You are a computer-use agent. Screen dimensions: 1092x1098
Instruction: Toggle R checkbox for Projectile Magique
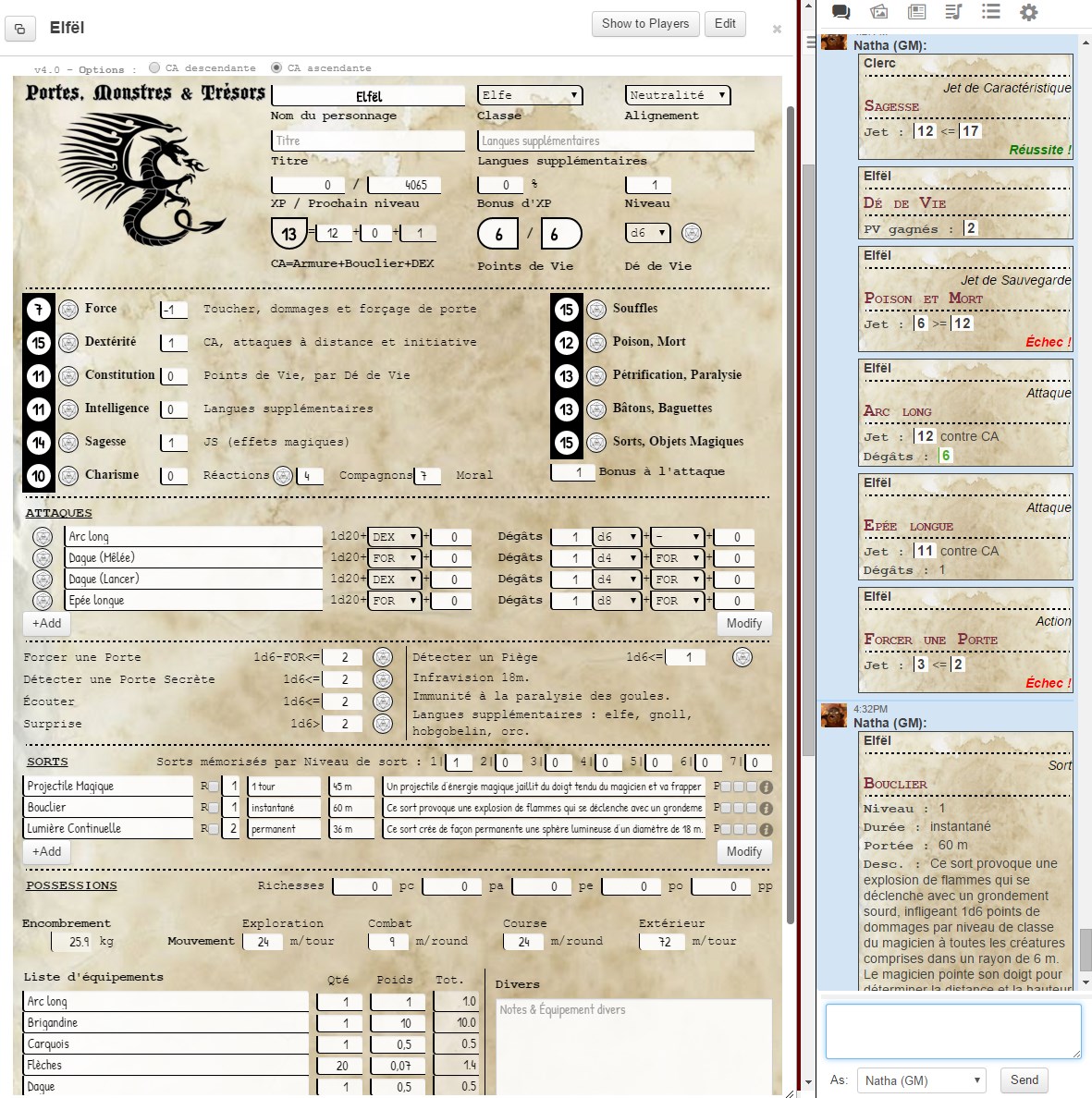pyautogui.click(x=214, y=787)
